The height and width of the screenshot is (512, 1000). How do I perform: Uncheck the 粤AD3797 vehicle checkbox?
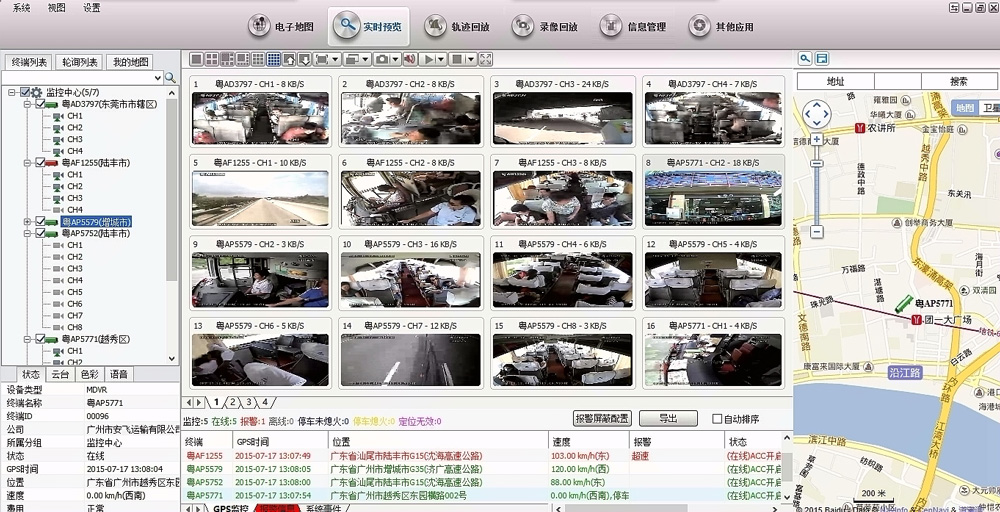coord(40,104)
